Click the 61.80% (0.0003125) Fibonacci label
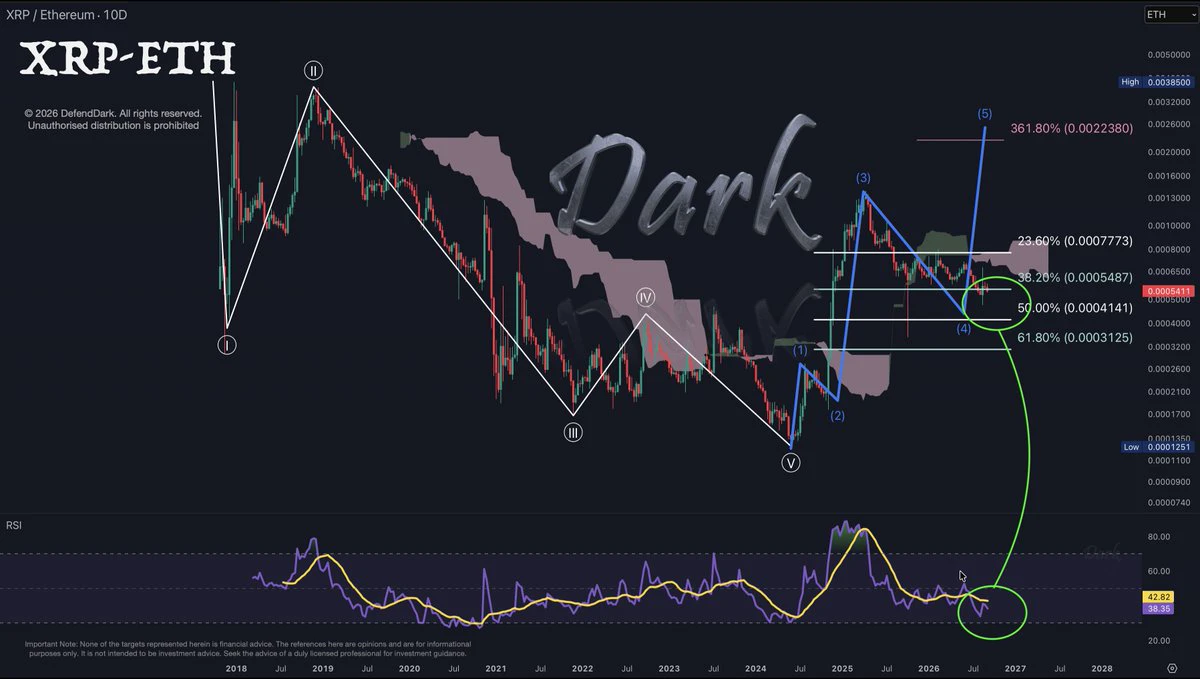Image resolution: width=1200 pixels, height=679 pixels. tap(1075, 338)
